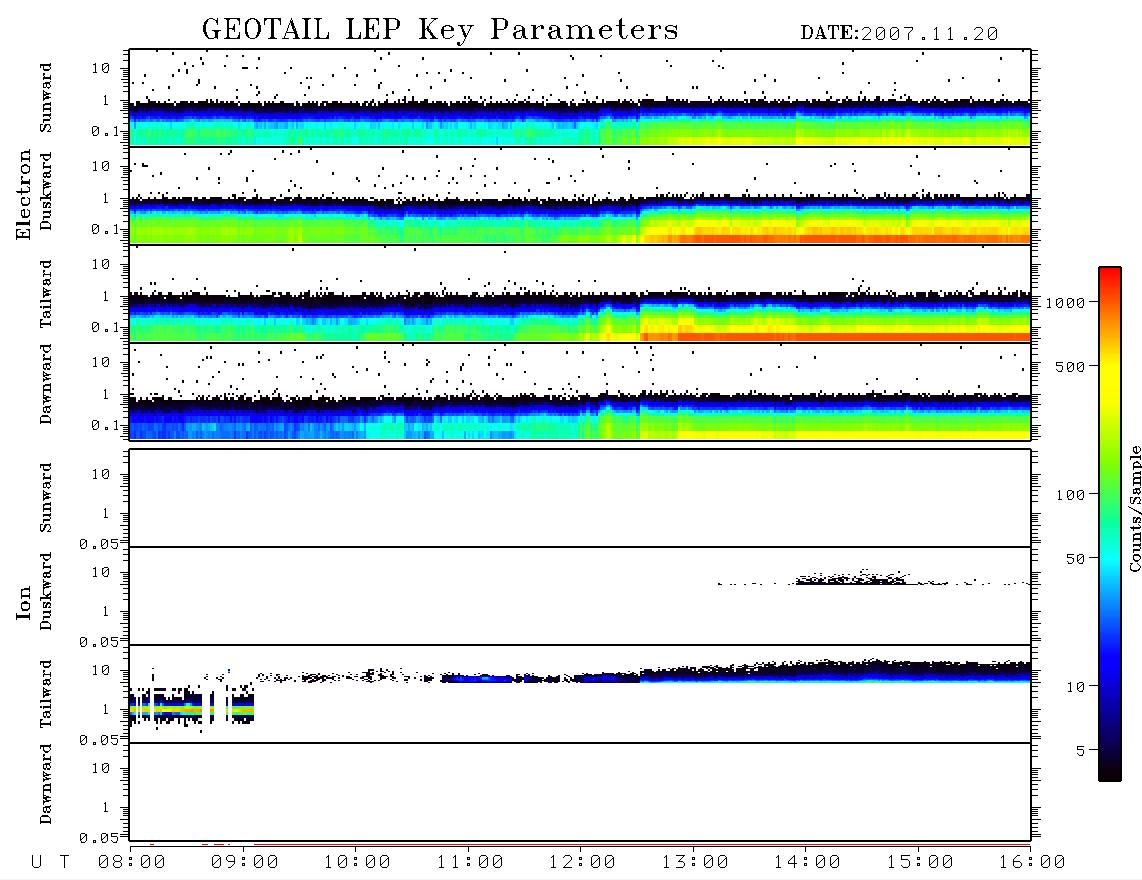The image size is (1142, 880).
Task: Click the "Ion" group axis label
Action: click(23, 602)
